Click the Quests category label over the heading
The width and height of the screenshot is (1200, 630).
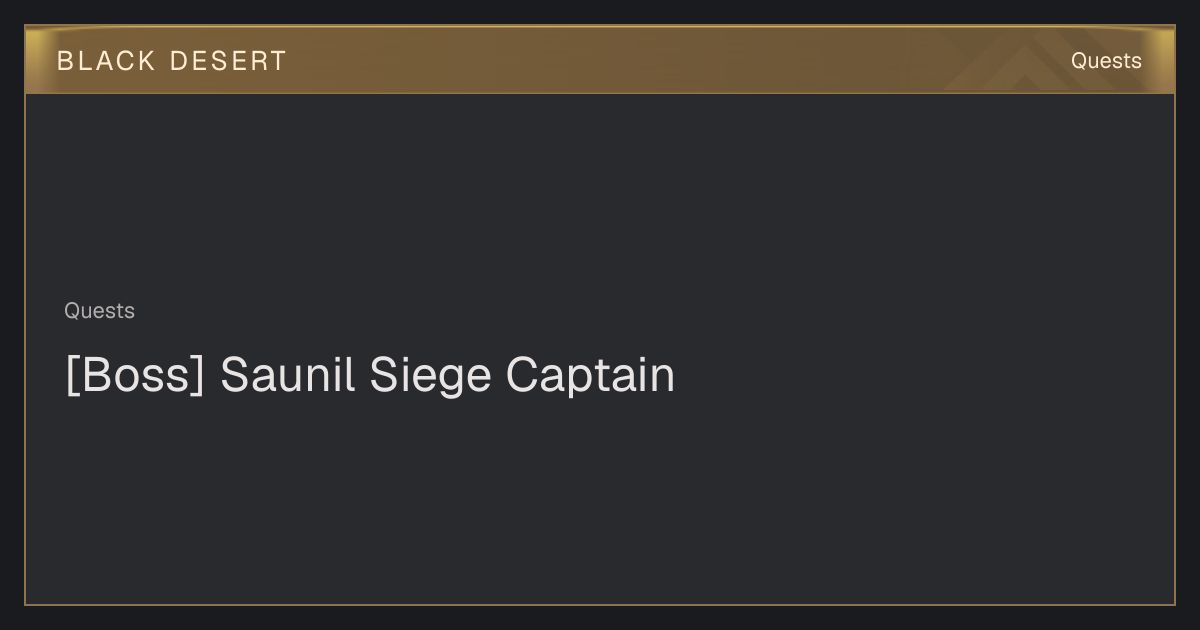point(99,311)
